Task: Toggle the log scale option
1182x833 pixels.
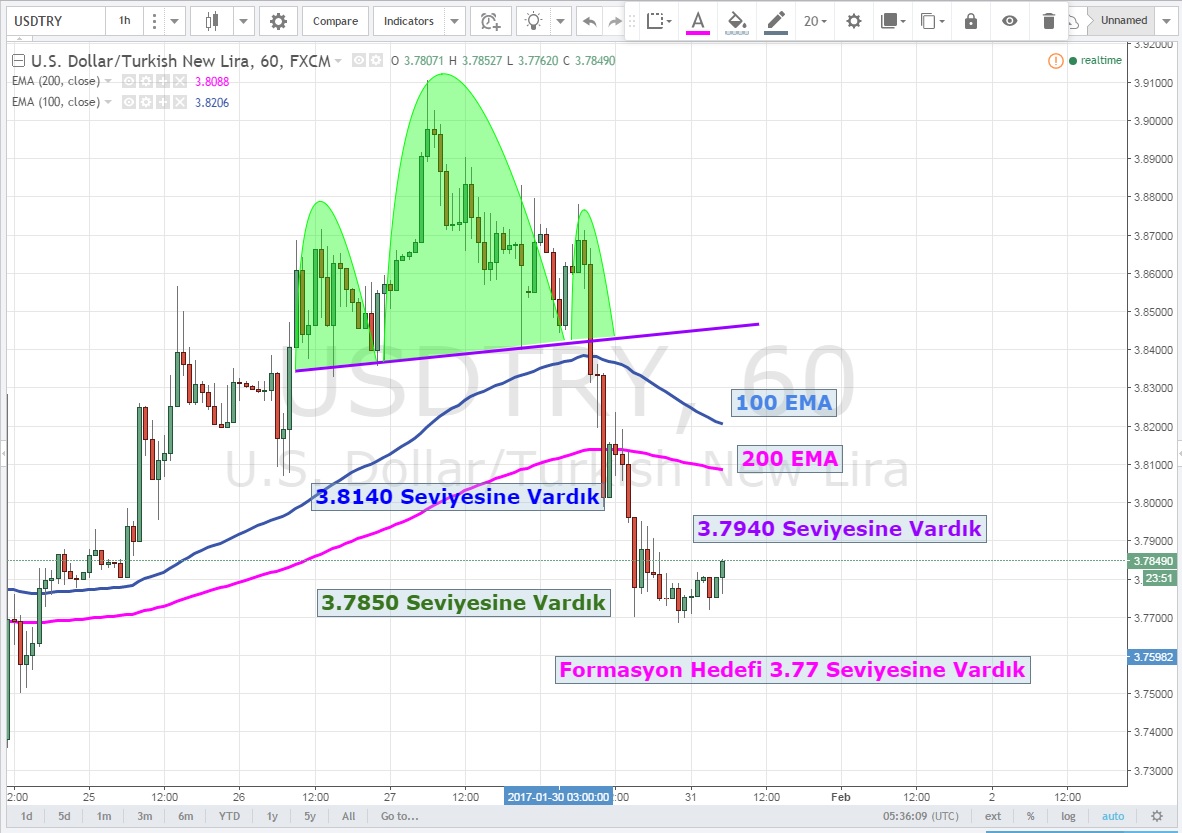Action: 1068,816
